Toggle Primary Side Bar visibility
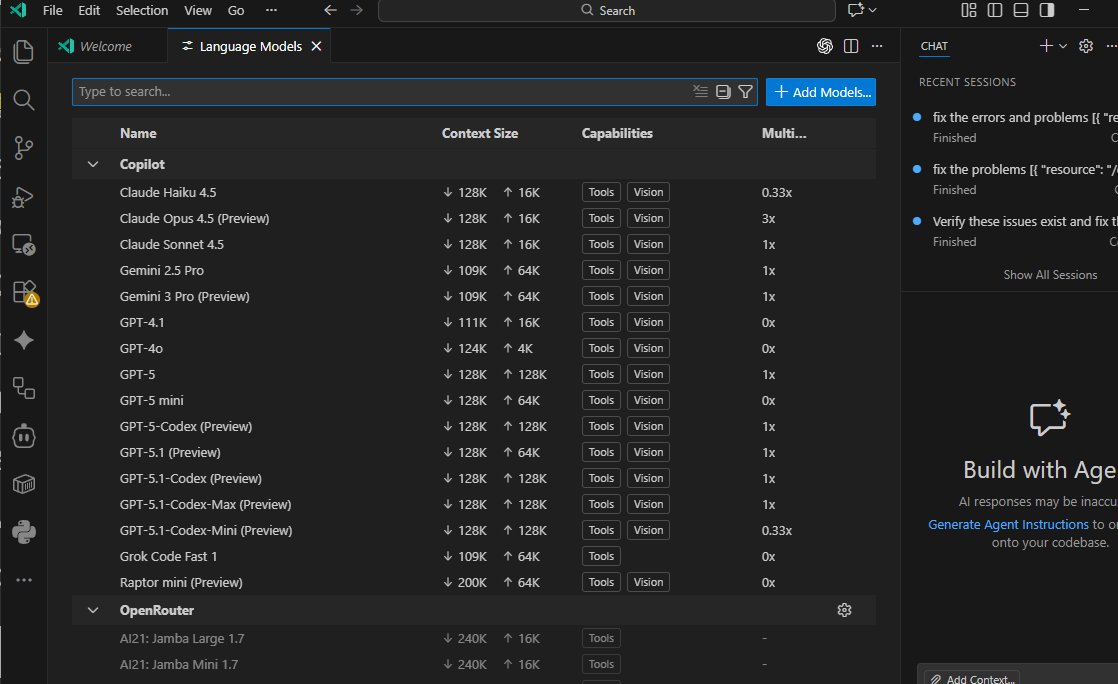Viewport: 1118px width, 684px height. click(x=995, y=10)
